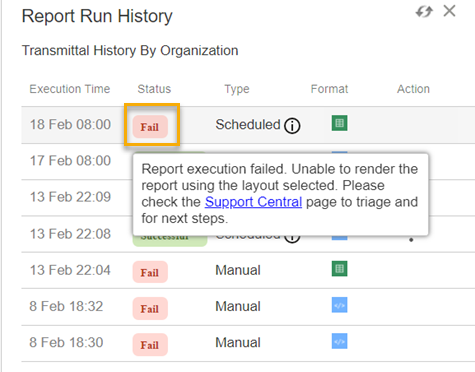Click the Action column header
The height and width of the screenshot is (372, 475).
click(x=413, y=89)
